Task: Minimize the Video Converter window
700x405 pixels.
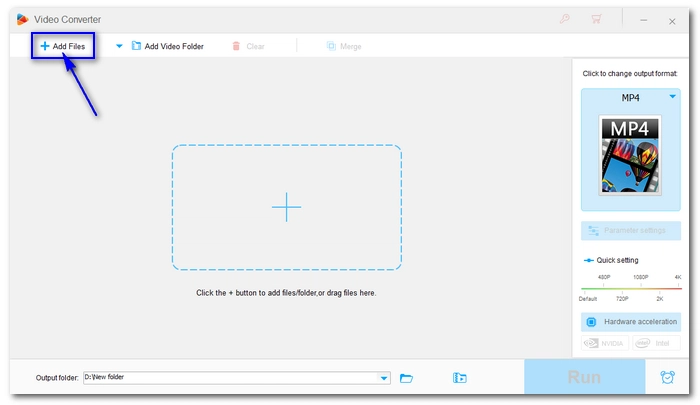Action: [643, 21]
